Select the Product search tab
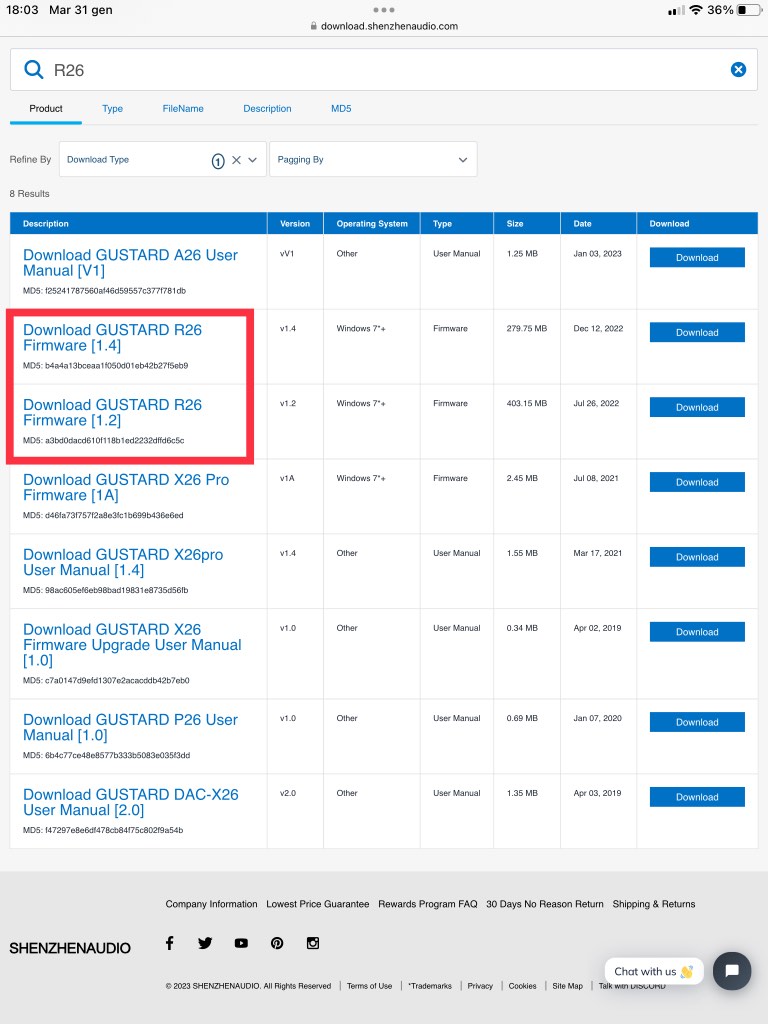The image size is (768, 1024). point(46,108)
